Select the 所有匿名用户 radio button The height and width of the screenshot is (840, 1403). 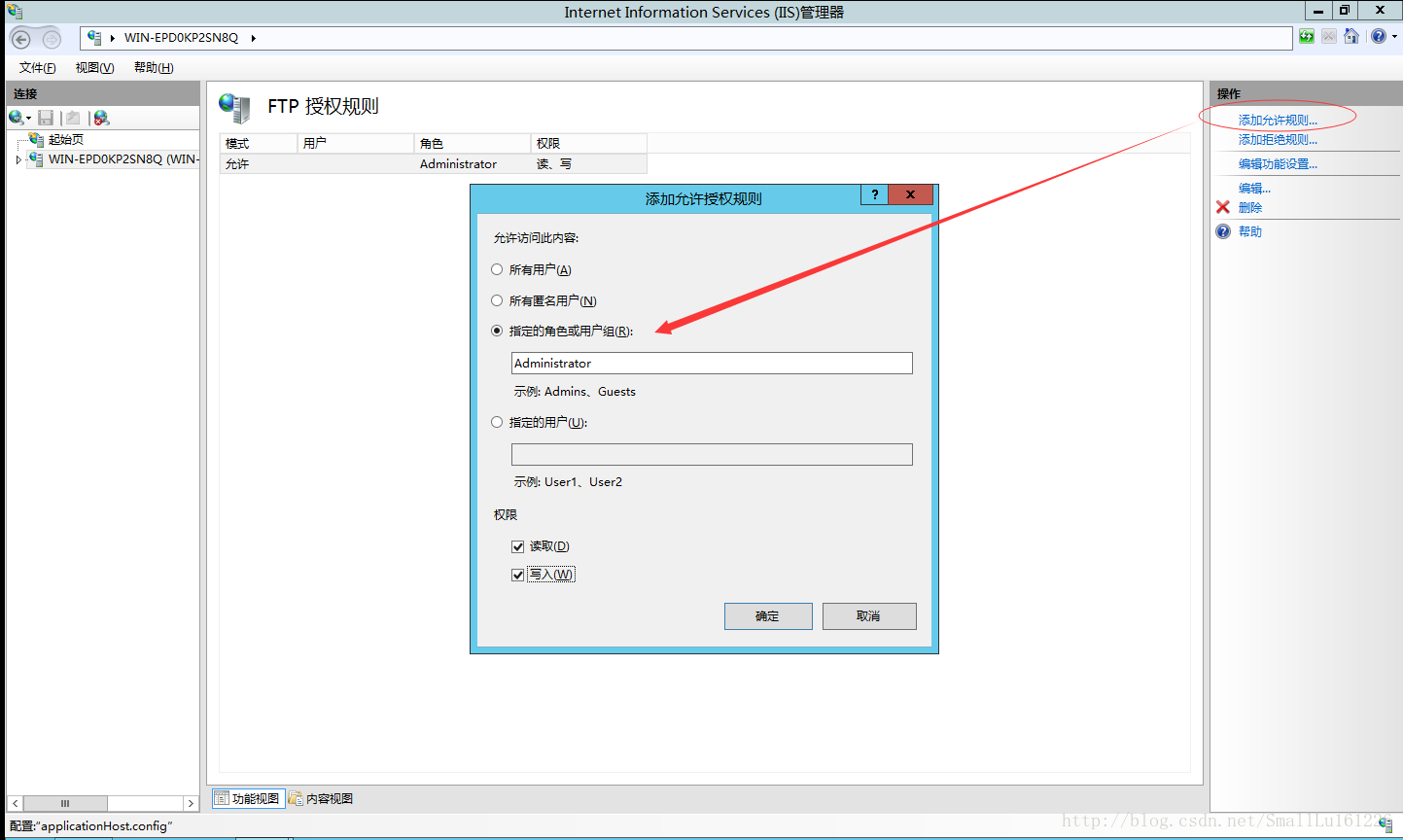click(x=497, y=300)
